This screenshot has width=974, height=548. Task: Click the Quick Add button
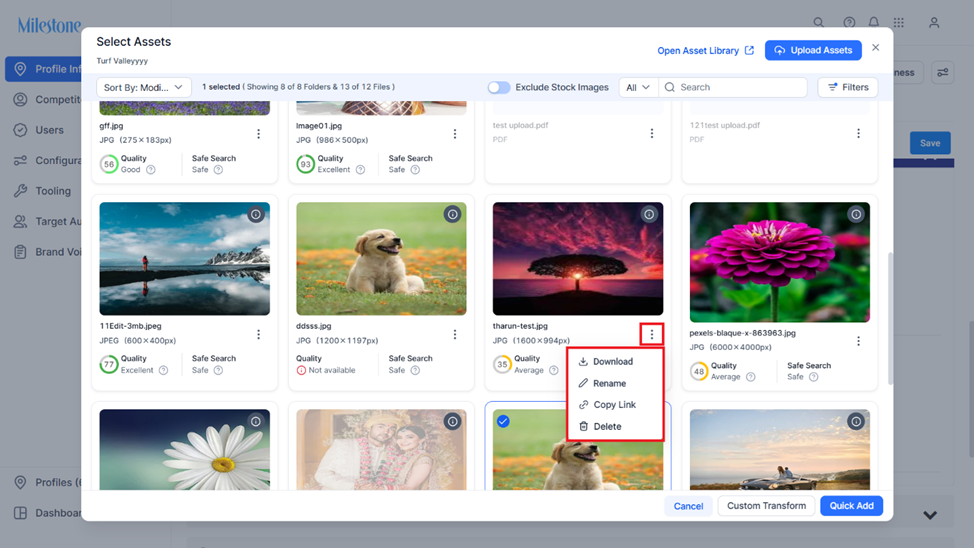(852, 506)
